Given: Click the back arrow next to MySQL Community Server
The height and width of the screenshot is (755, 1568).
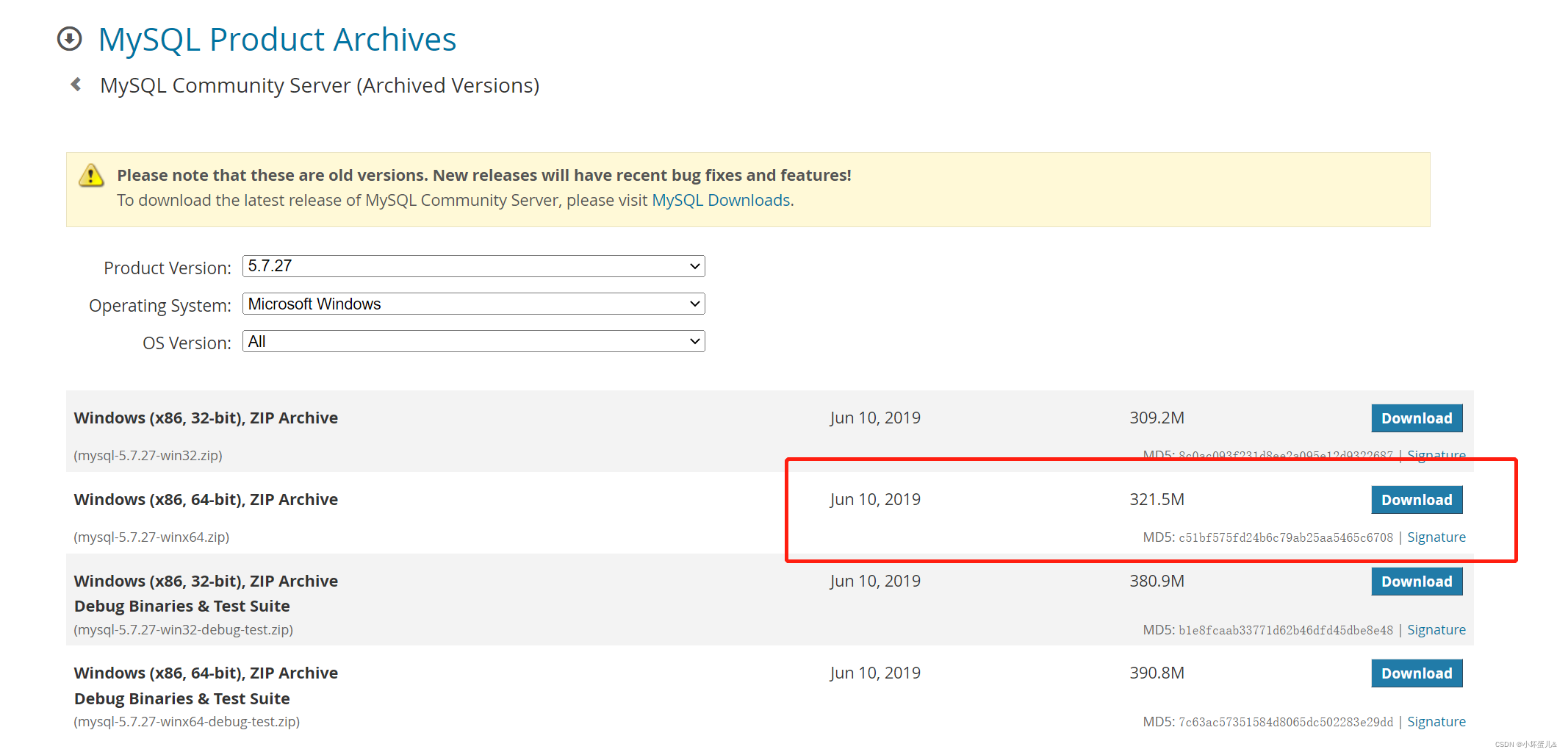Looking at the screenshot, I should (76, 85).
